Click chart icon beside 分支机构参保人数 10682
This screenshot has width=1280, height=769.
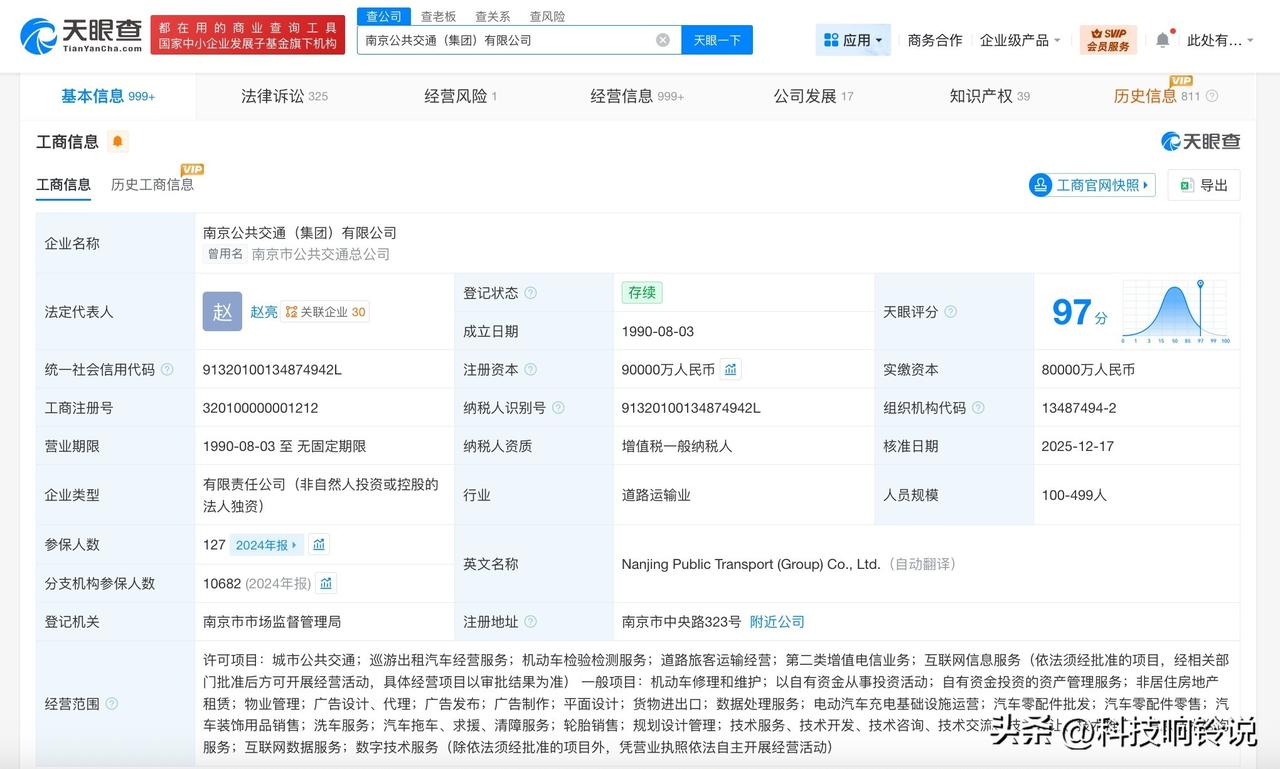(325, 583)
